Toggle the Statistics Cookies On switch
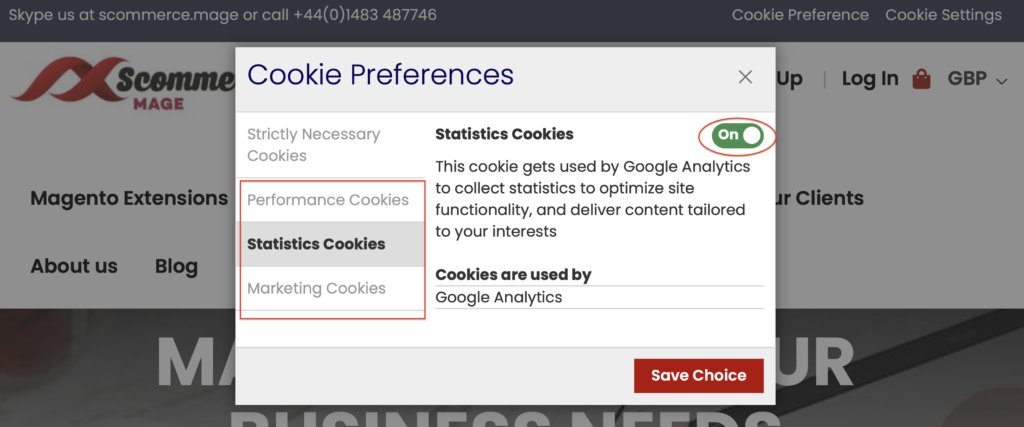Screen dimensions: 1024x427 [739, 135]
